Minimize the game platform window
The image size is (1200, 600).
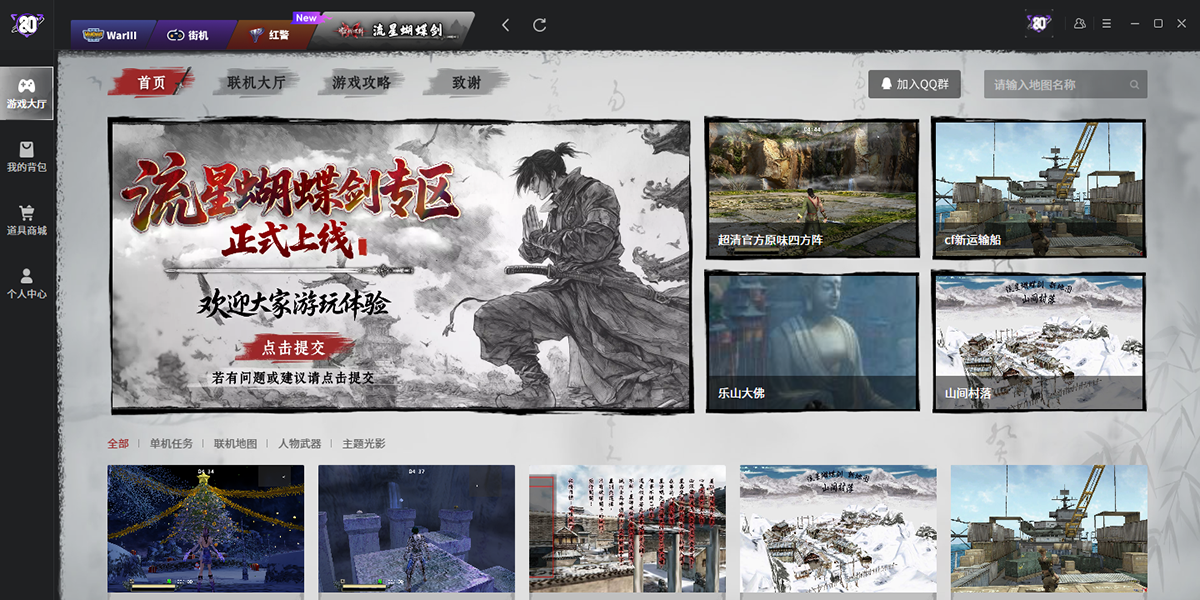pos(1134,23)
